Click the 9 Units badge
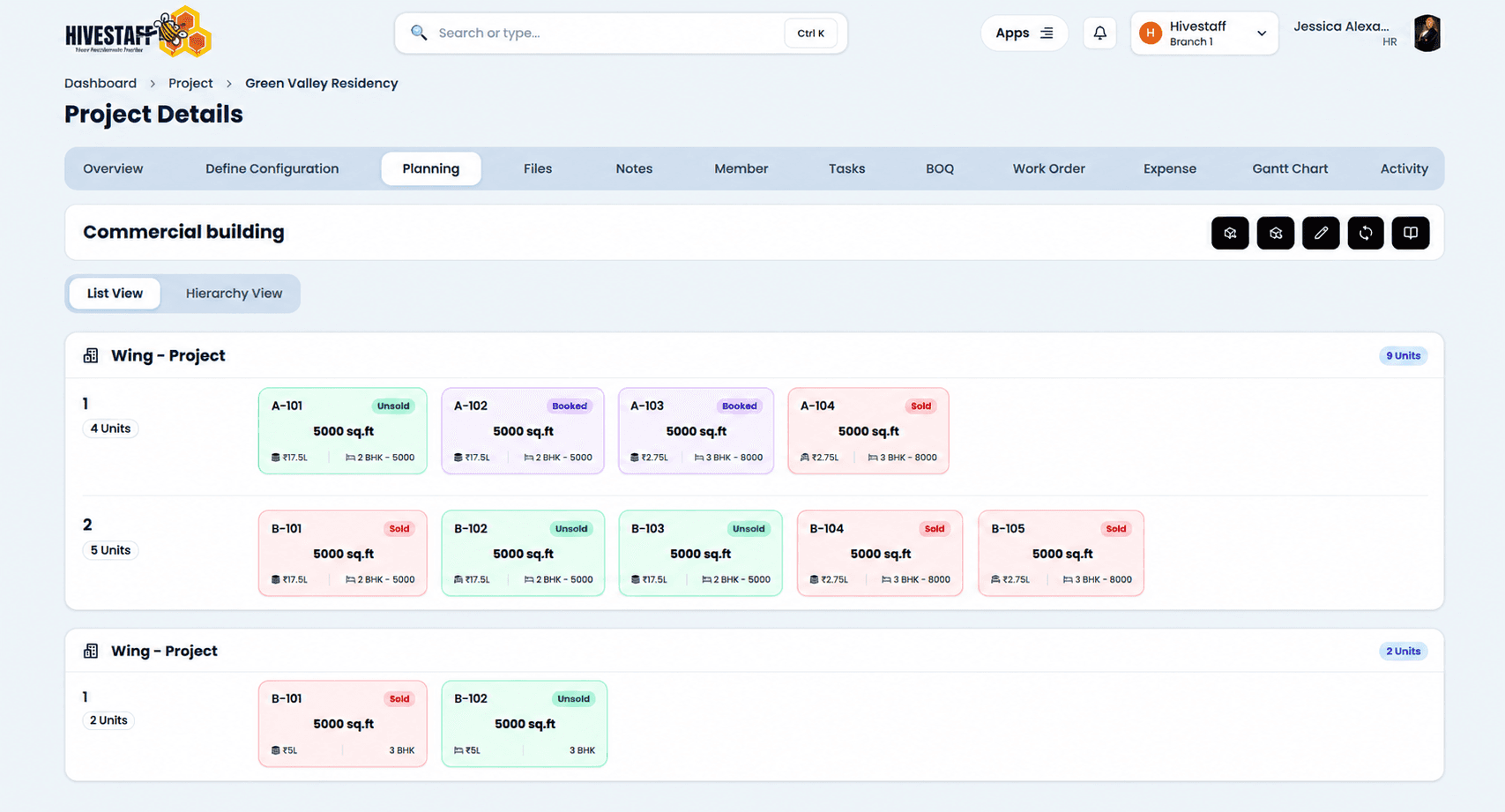The height and width of the screenshot is (812, 1505). click(1403, 355)
